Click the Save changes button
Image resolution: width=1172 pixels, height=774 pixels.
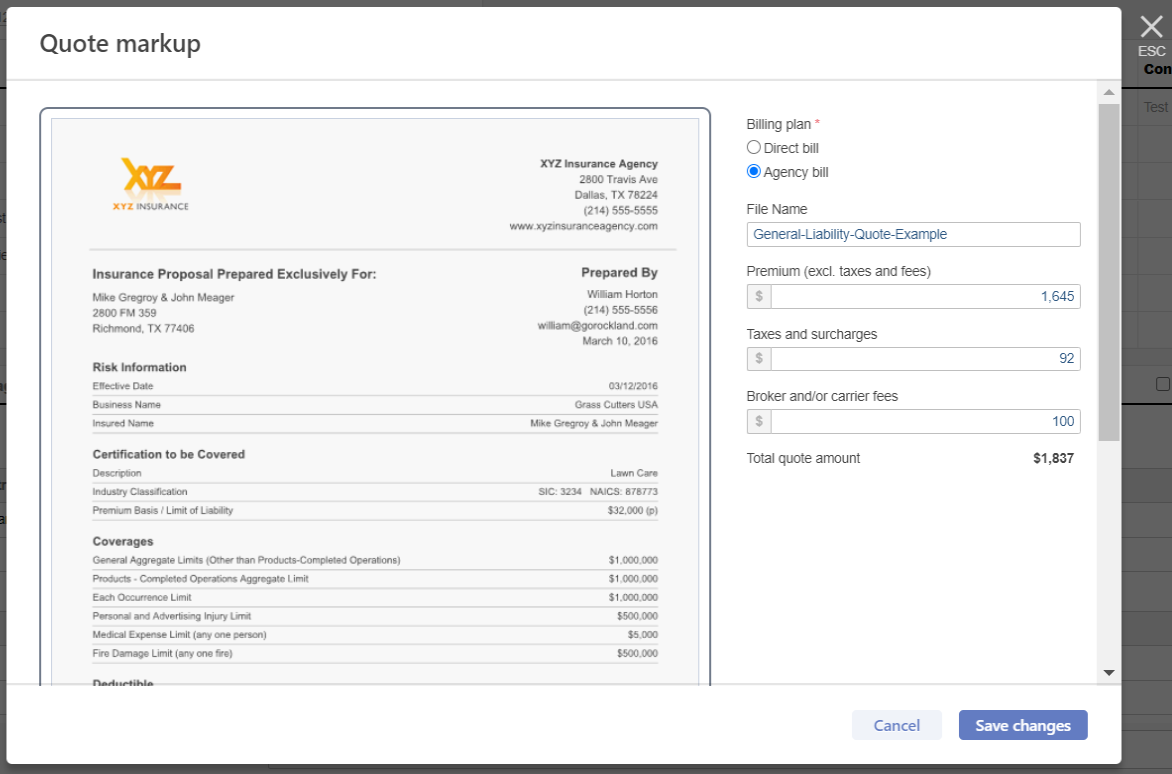(1023, 725)
